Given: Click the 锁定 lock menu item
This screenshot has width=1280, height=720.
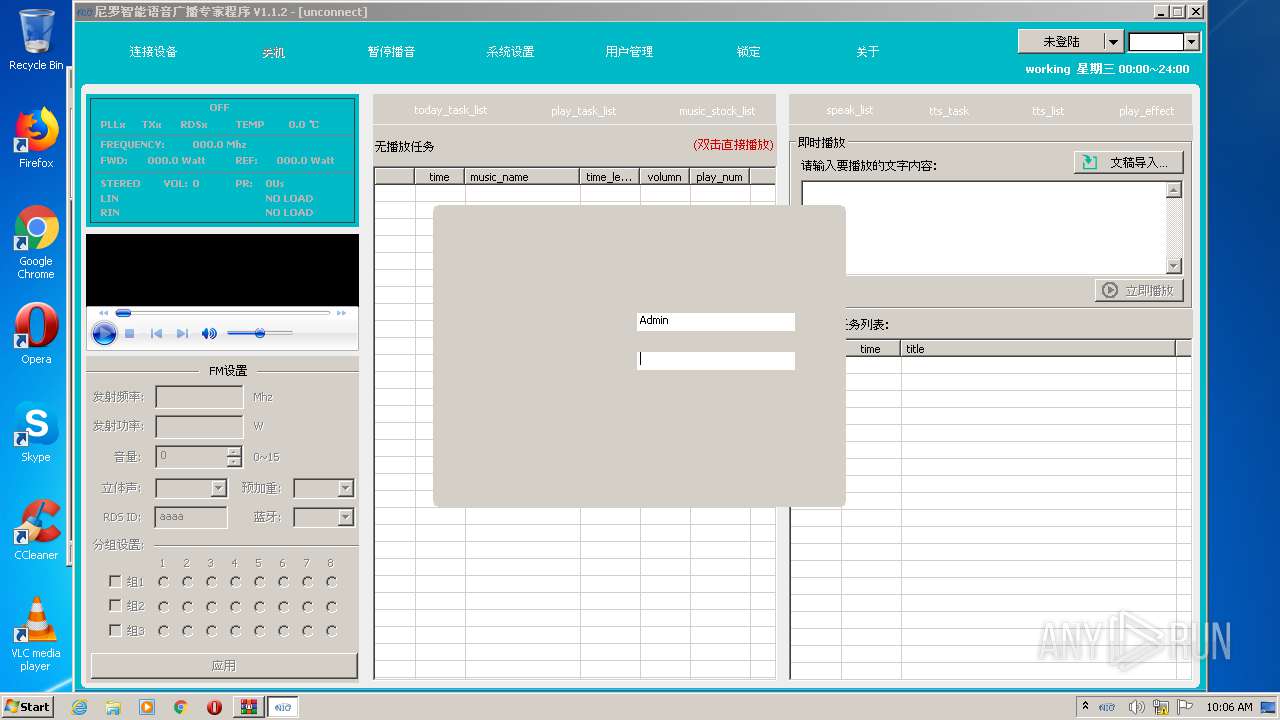Looking at the screenshot, I should coord(748,52).
